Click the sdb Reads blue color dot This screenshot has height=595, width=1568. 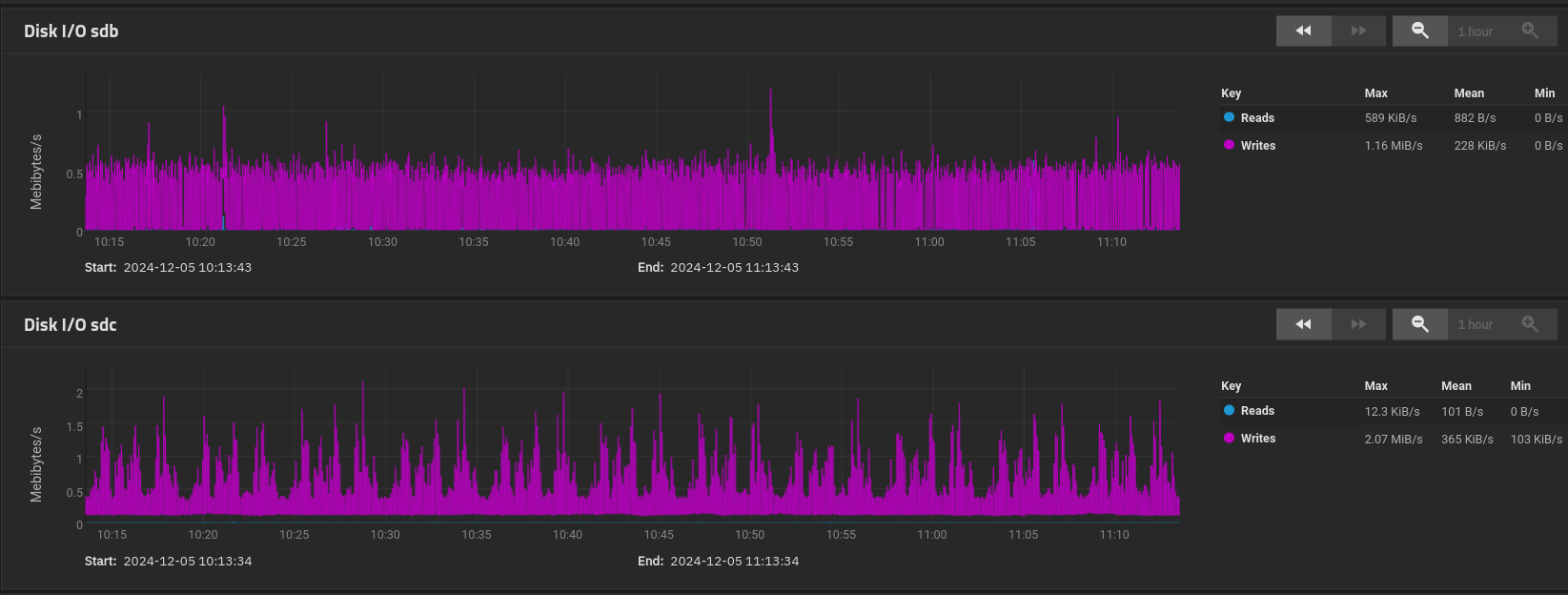(1229, 117)
